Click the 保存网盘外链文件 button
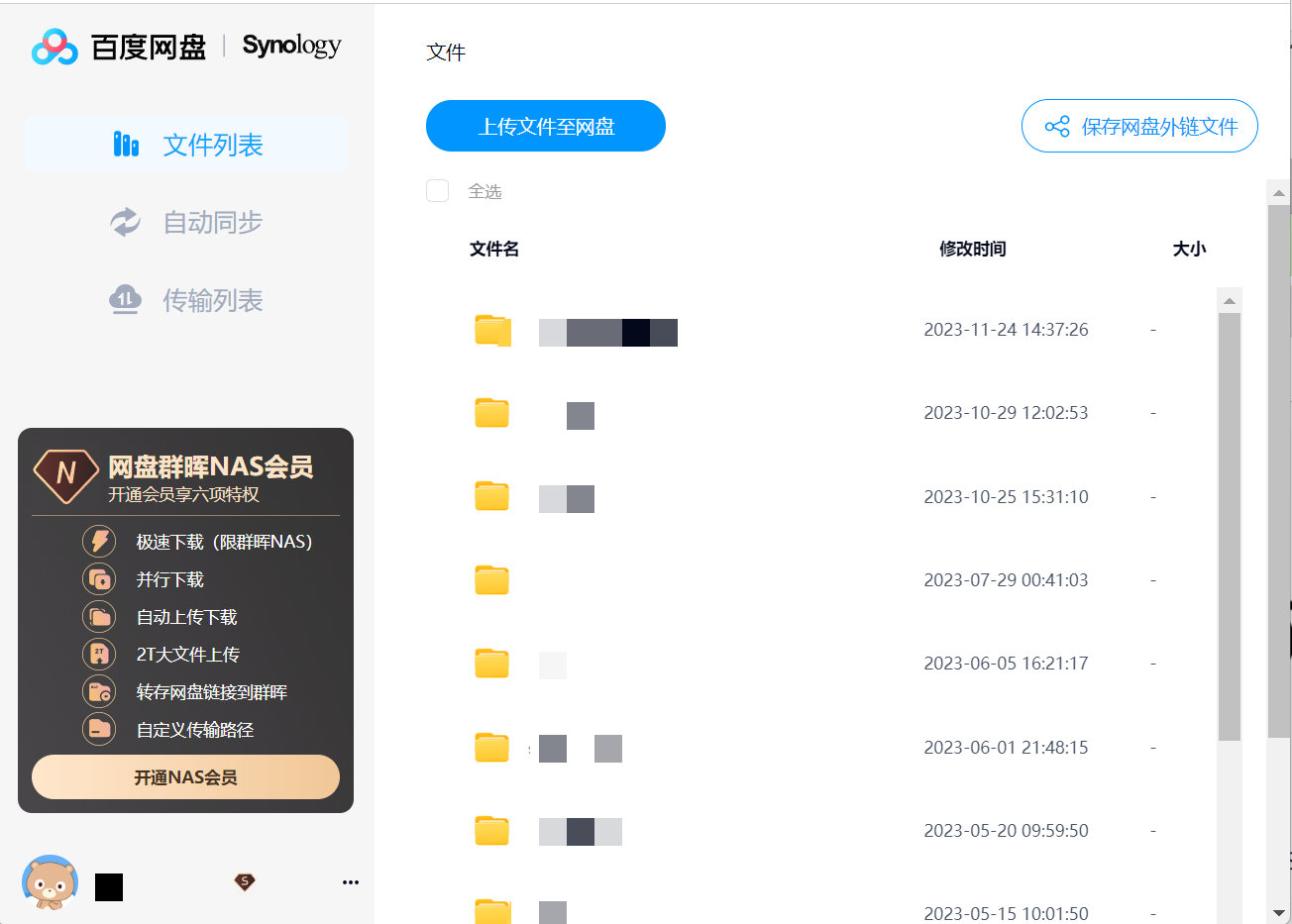Image resolution: width=1292 pixels, height=924 pixels. tap(1139, 127)
